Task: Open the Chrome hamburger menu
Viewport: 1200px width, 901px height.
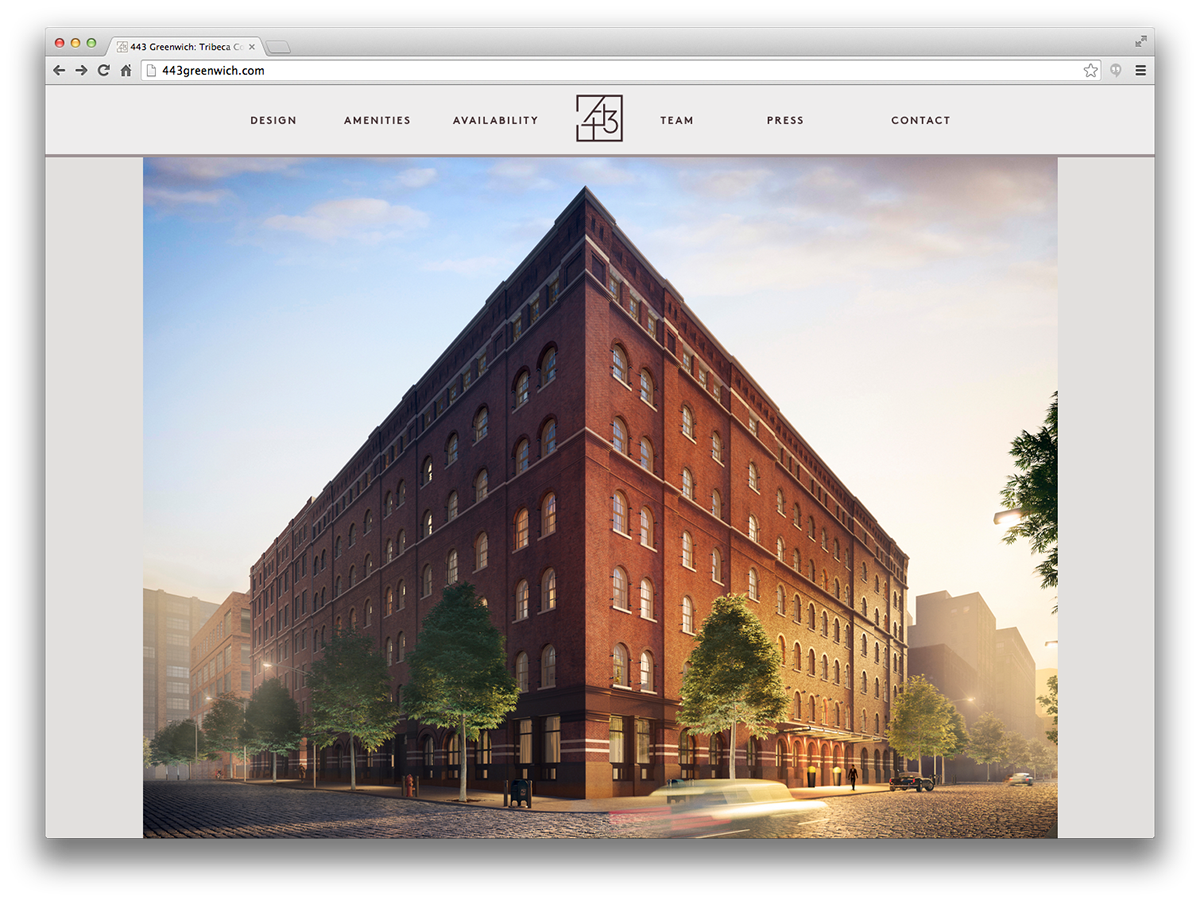Action: (1140, 70)
